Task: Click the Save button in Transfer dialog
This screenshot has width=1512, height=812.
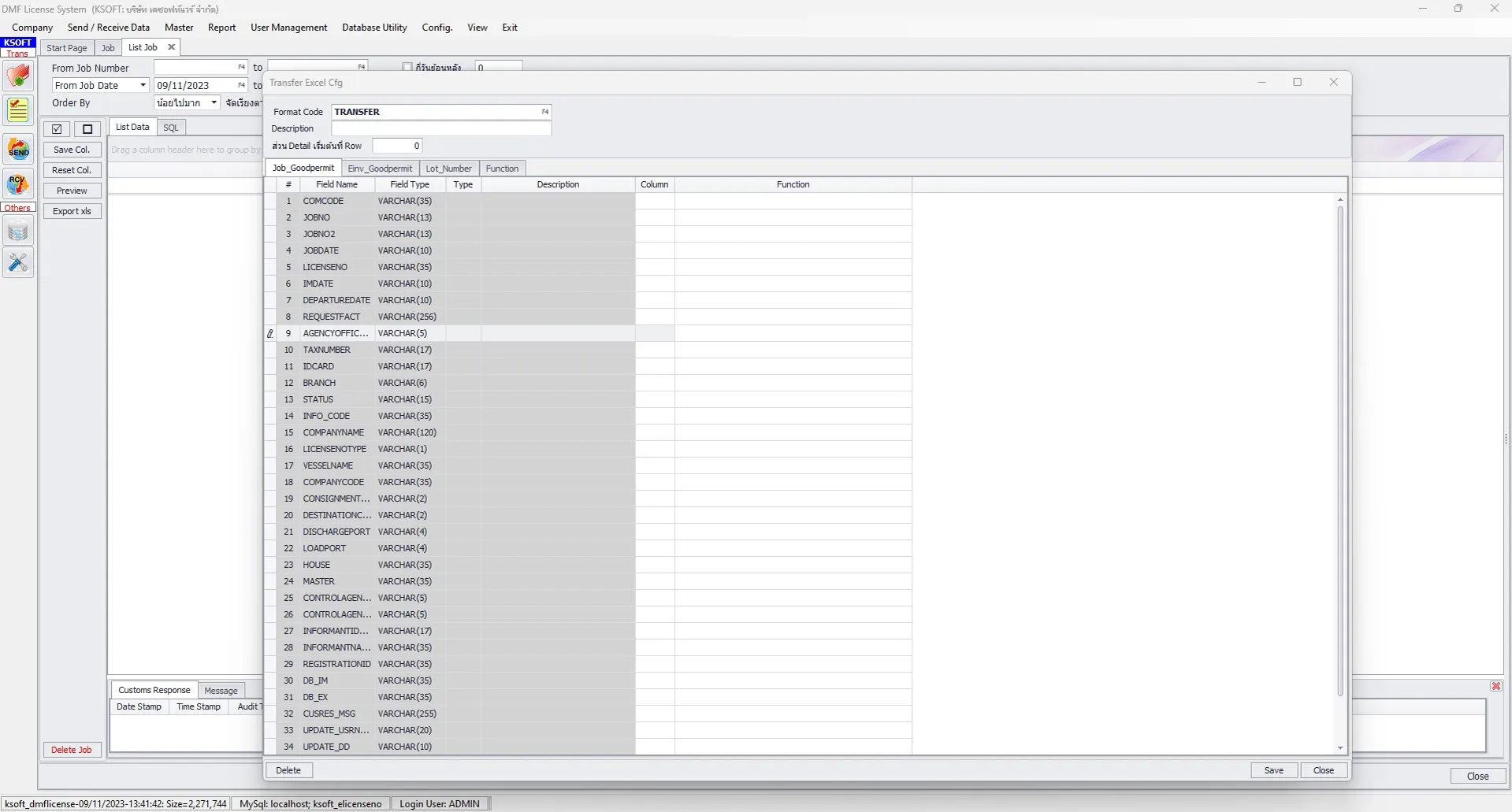Action: 1273,770
